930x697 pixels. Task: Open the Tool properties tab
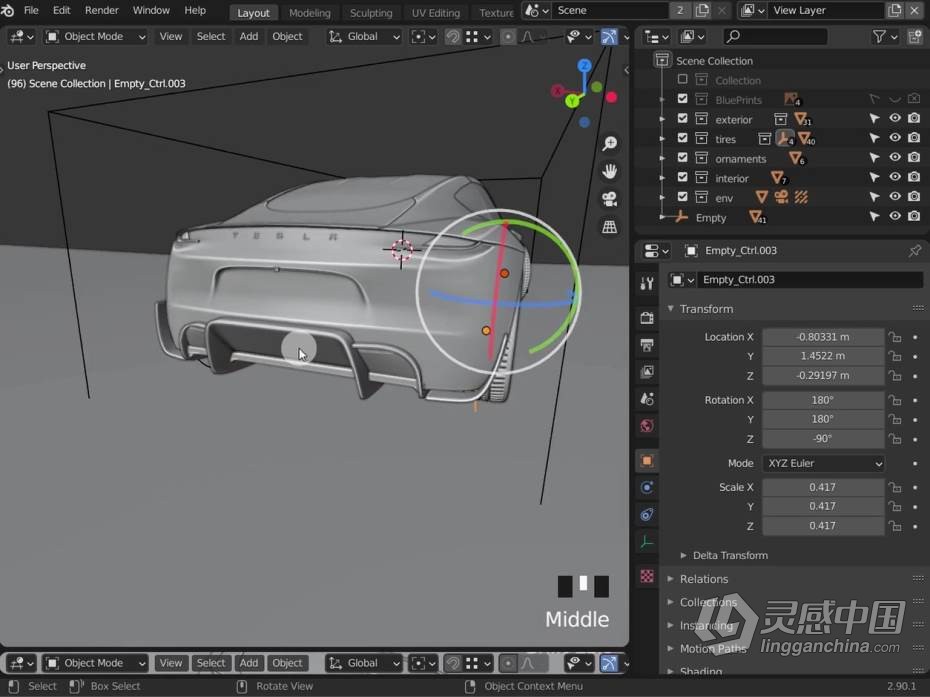tap(647, 283)
